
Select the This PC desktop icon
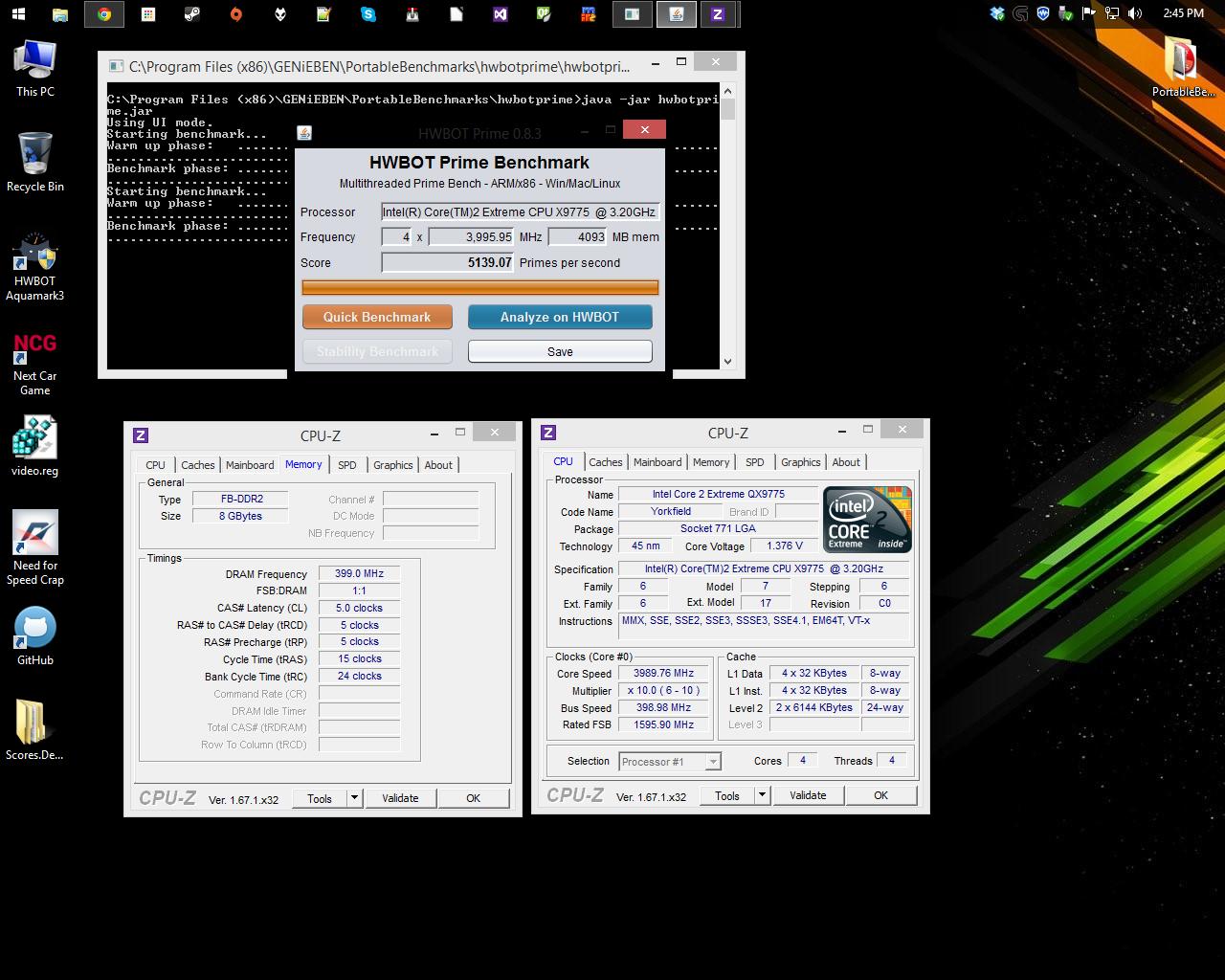click(35, 69)
